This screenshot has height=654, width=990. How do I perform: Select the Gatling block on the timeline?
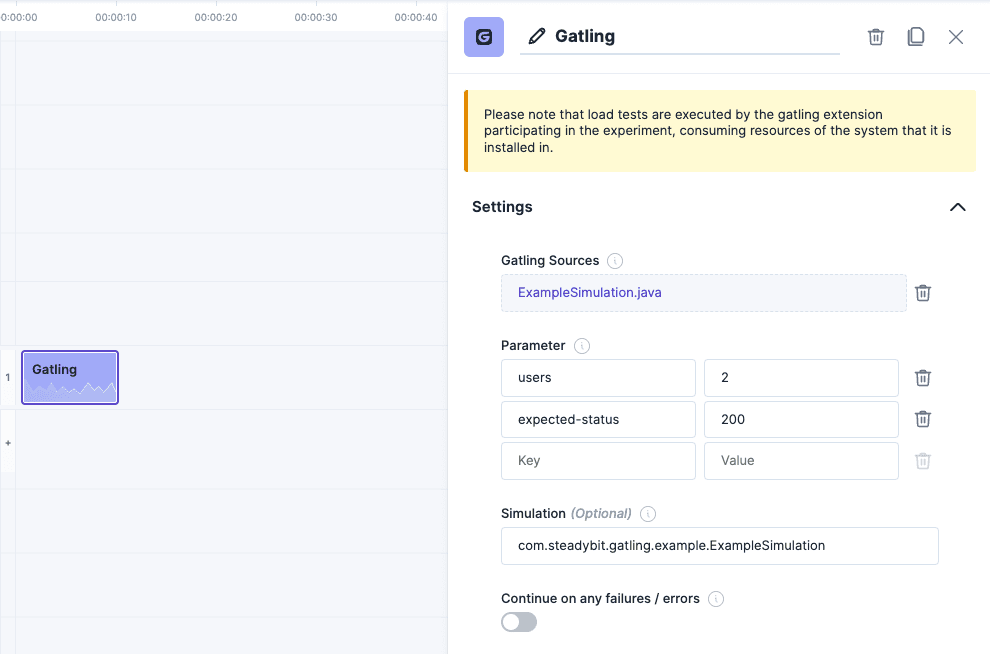69,377
